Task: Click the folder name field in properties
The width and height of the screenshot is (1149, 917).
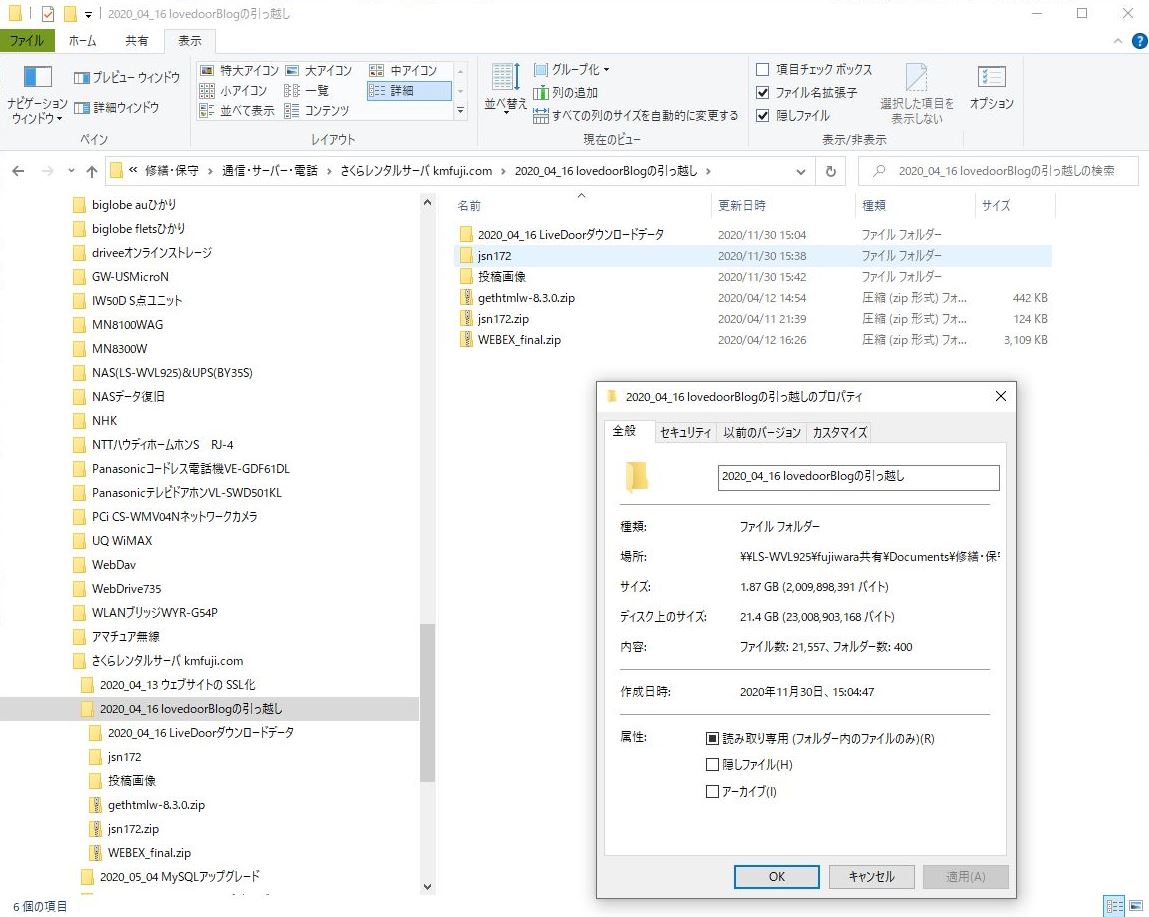Action: tap(858, 477)
